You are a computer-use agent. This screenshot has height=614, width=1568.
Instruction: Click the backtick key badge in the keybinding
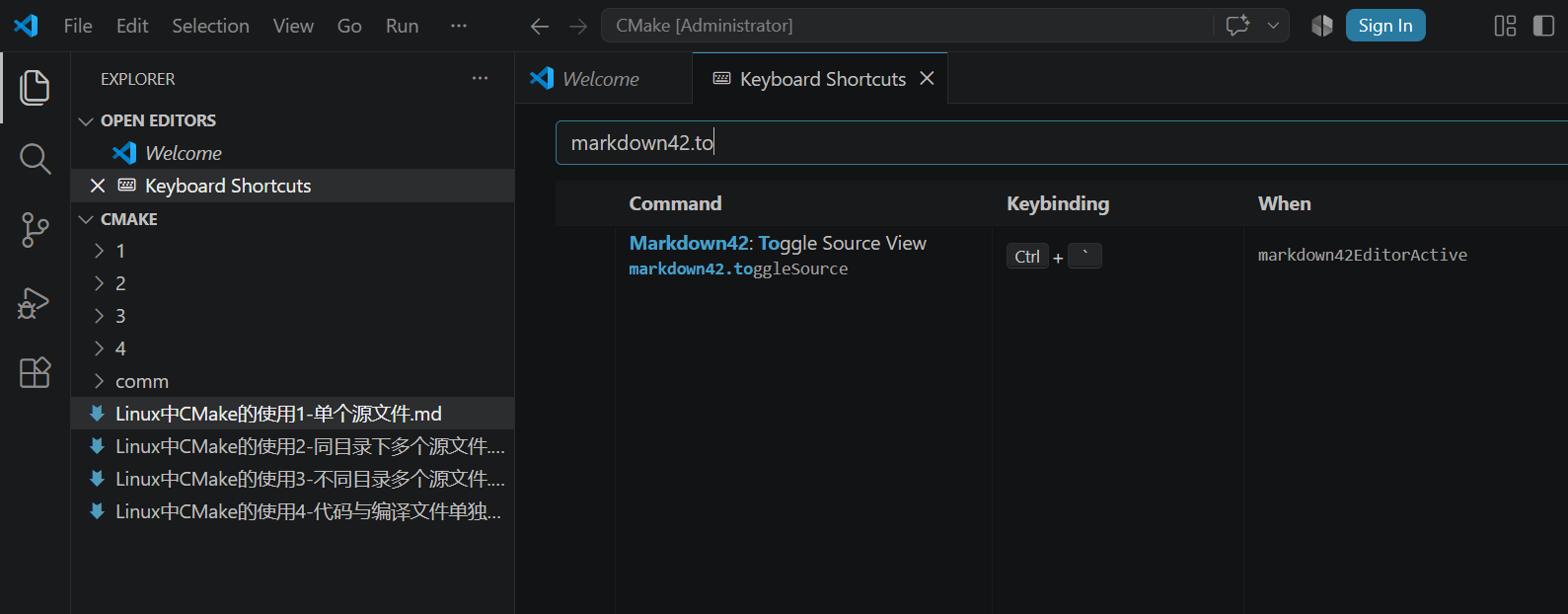click(x=1084, y=256)
